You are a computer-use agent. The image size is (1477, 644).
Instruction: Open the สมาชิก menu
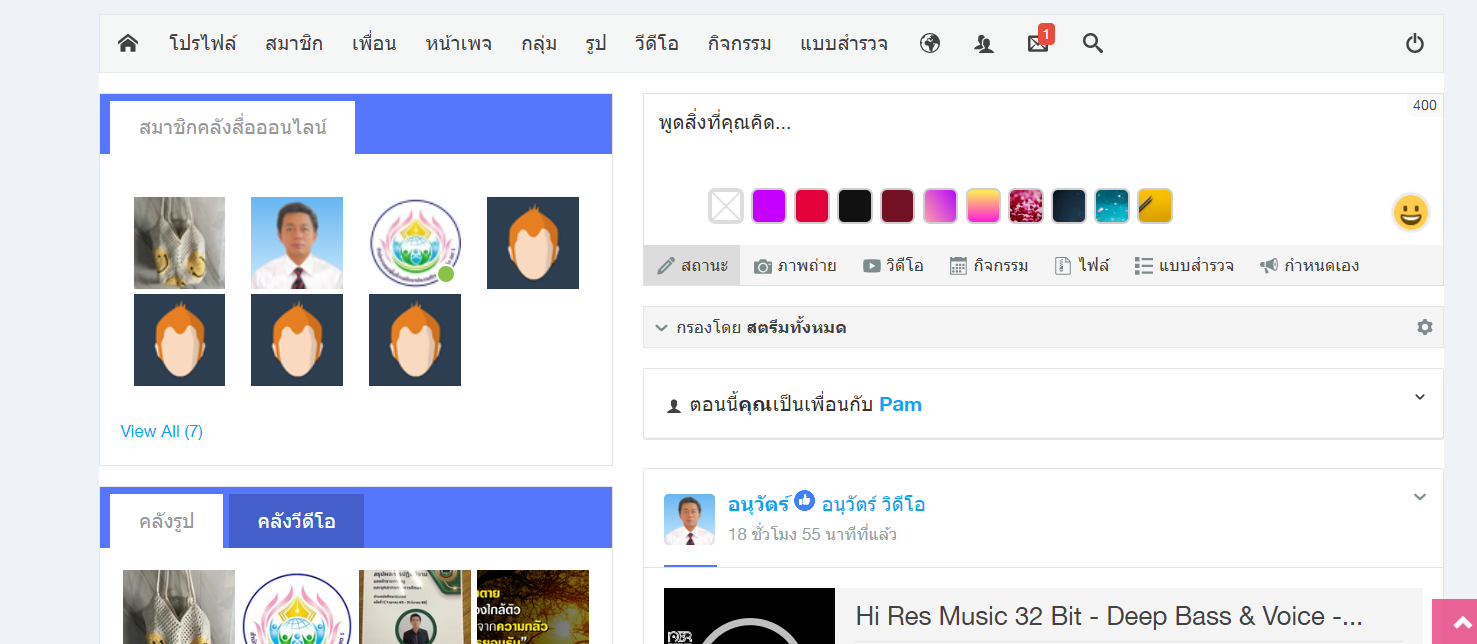click(x=294, y=43)
